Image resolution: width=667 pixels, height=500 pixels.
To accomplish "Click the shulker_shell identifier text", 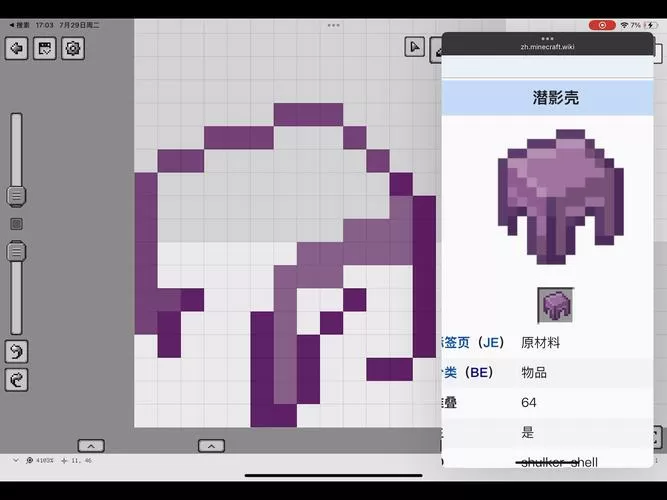I will pos(559,462).
